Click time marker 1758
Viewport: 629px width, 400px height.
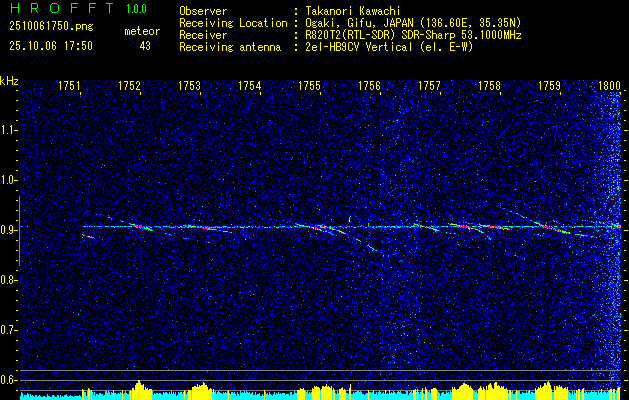point(490,85)
